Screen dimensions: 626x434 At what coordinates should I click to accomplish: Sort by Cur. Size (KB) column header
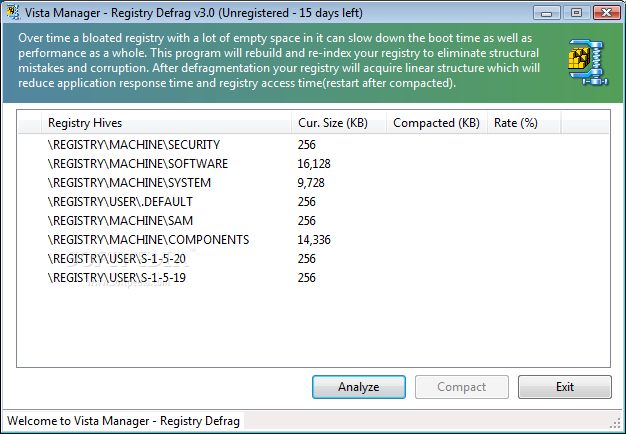[339, 123]
